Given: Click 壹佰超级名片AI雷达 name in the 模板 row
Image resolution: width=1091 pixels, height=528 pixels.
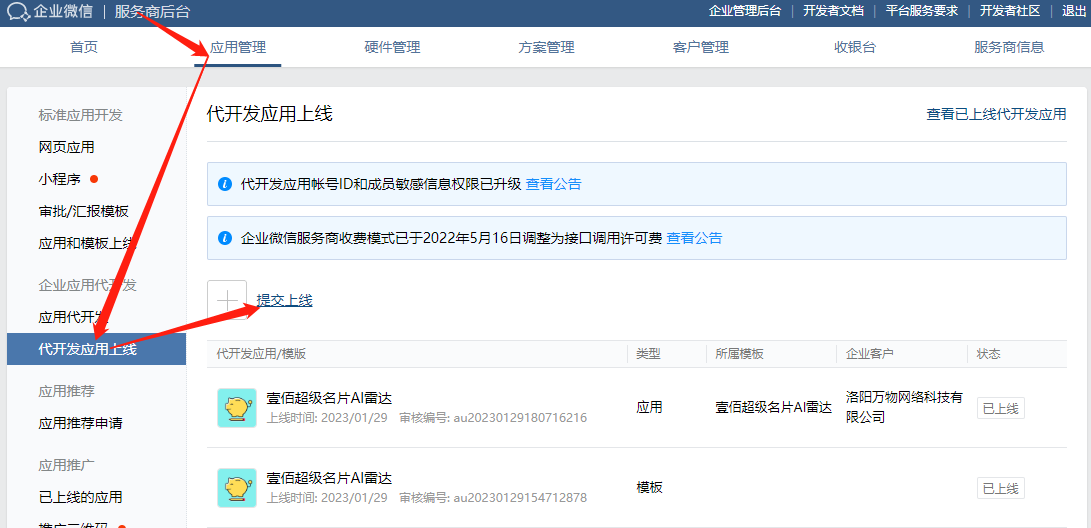Looking at the screenshot, I should point(330,478).
